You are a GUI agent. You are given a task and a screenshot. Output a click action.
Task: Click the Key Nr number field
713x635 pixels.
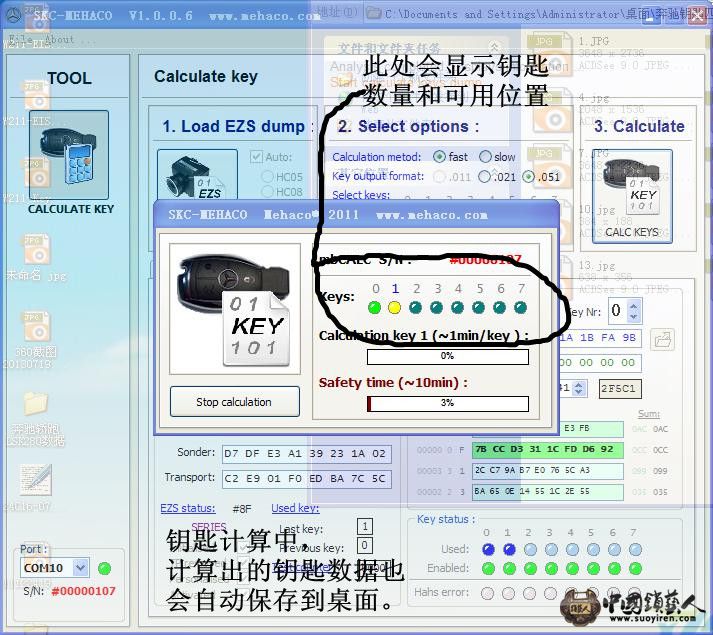tap(618, 311)
